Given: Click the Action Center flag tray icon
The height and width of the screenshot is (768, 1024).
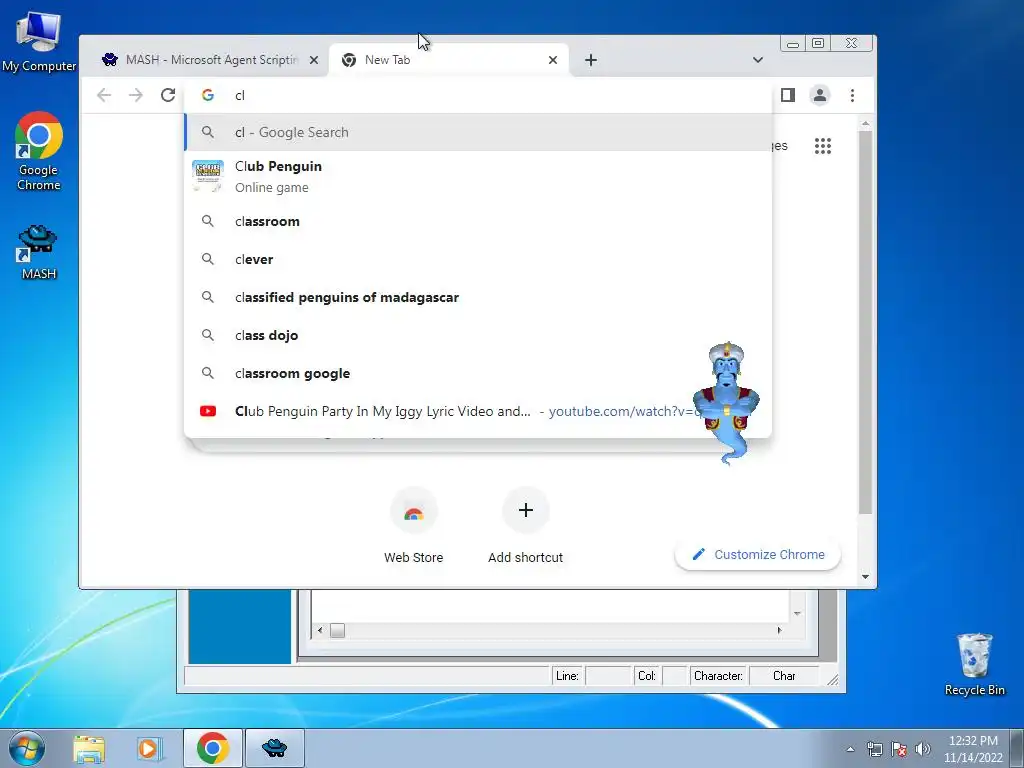Looking at the screenshot, I should pos(899,749).
